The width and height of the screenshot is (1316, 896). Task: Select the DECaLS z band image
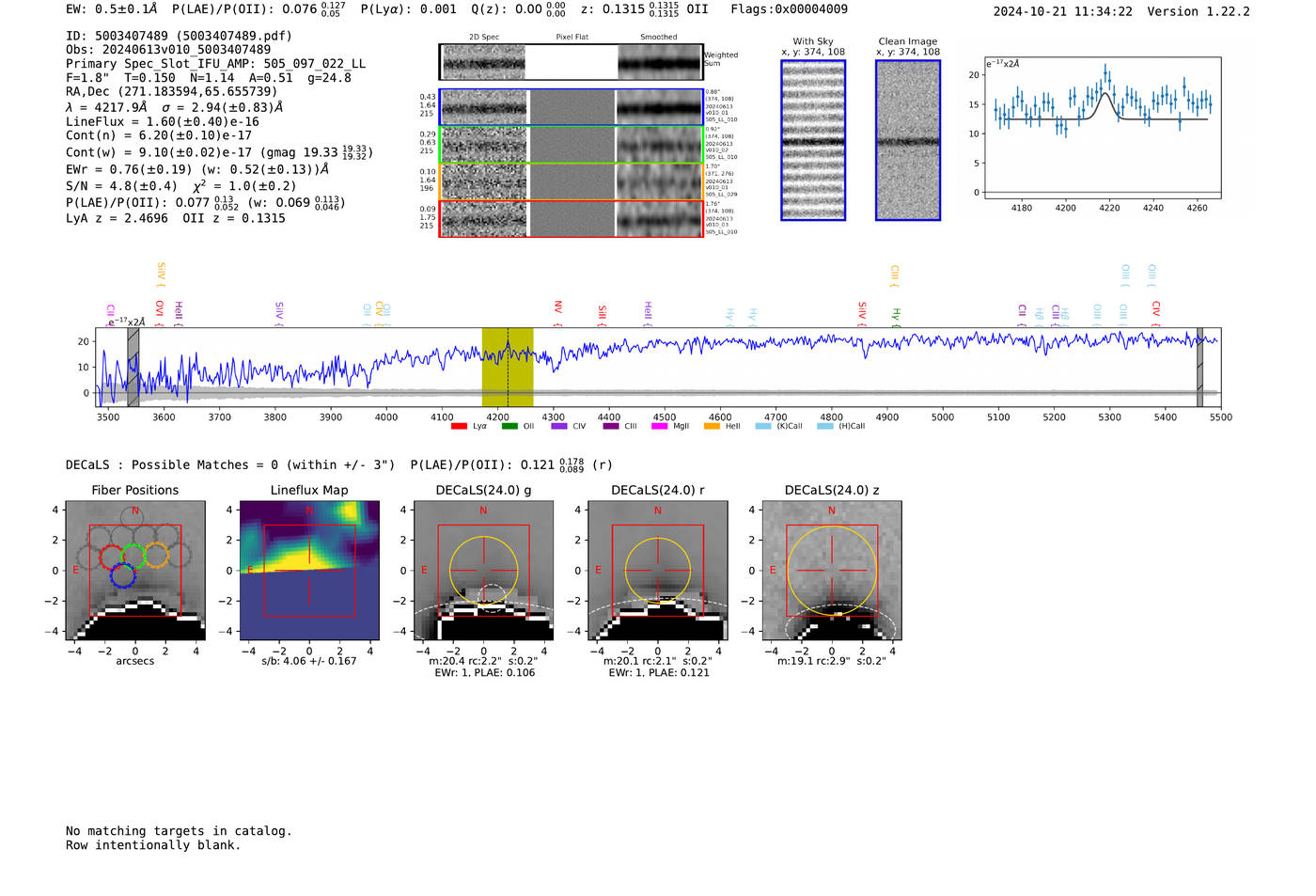tap(831, 571)
